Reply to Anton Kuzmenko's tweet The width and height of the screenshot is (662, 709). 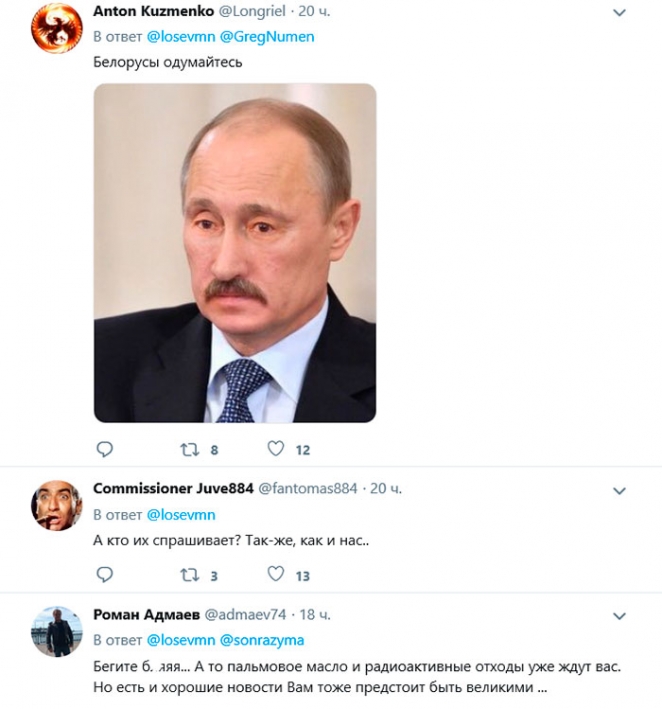[x=104, y=449]
